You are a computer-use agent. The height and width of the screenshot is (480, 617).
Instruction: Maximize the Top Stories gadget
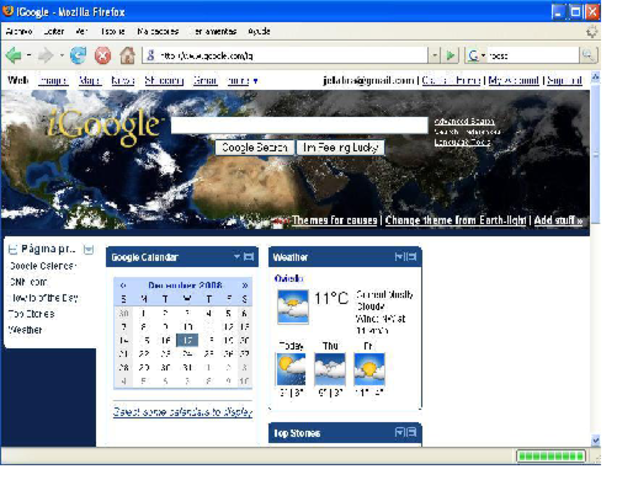coord(412,432)
